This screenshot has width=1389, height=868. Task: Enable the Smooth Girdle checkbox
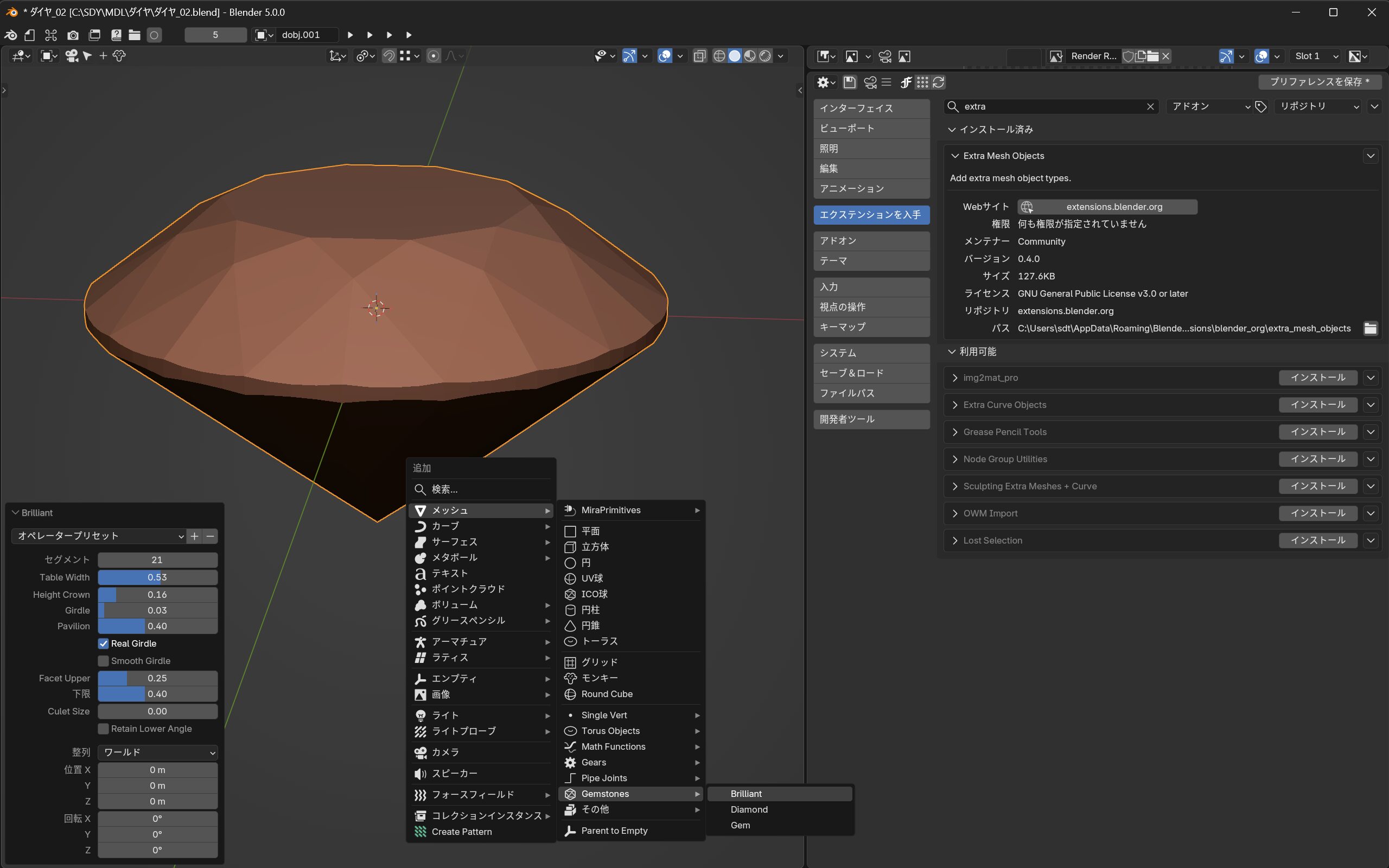[x=103, y=661]
